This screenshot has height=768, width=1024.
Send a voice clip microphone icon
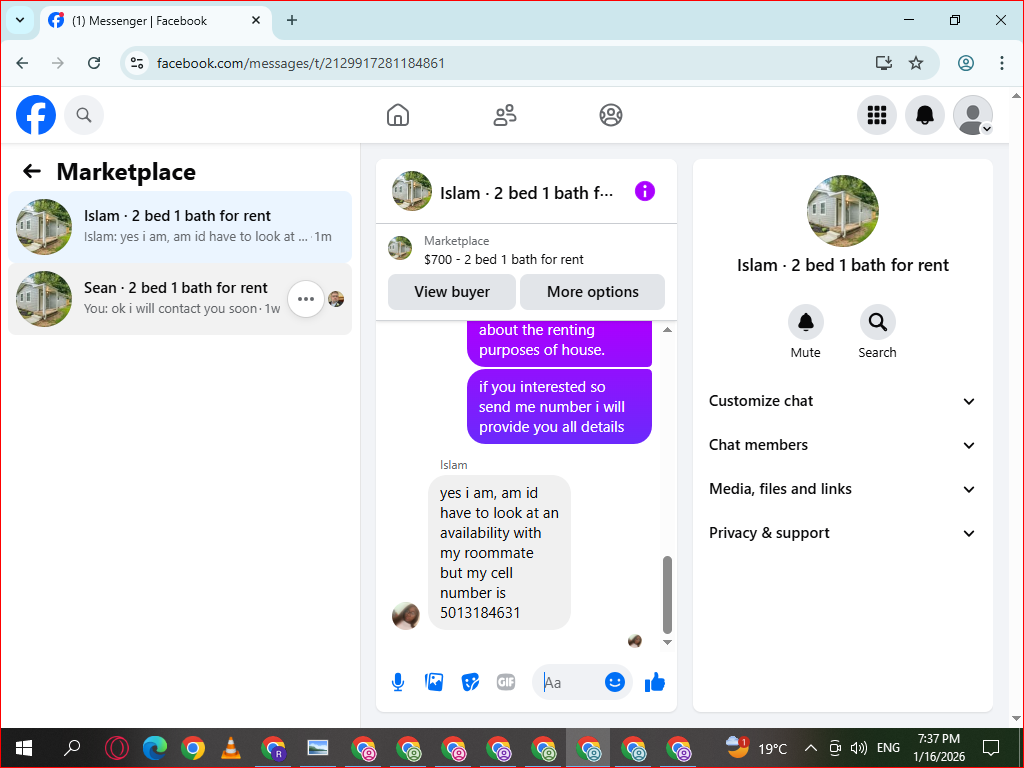tap(398, 682)
